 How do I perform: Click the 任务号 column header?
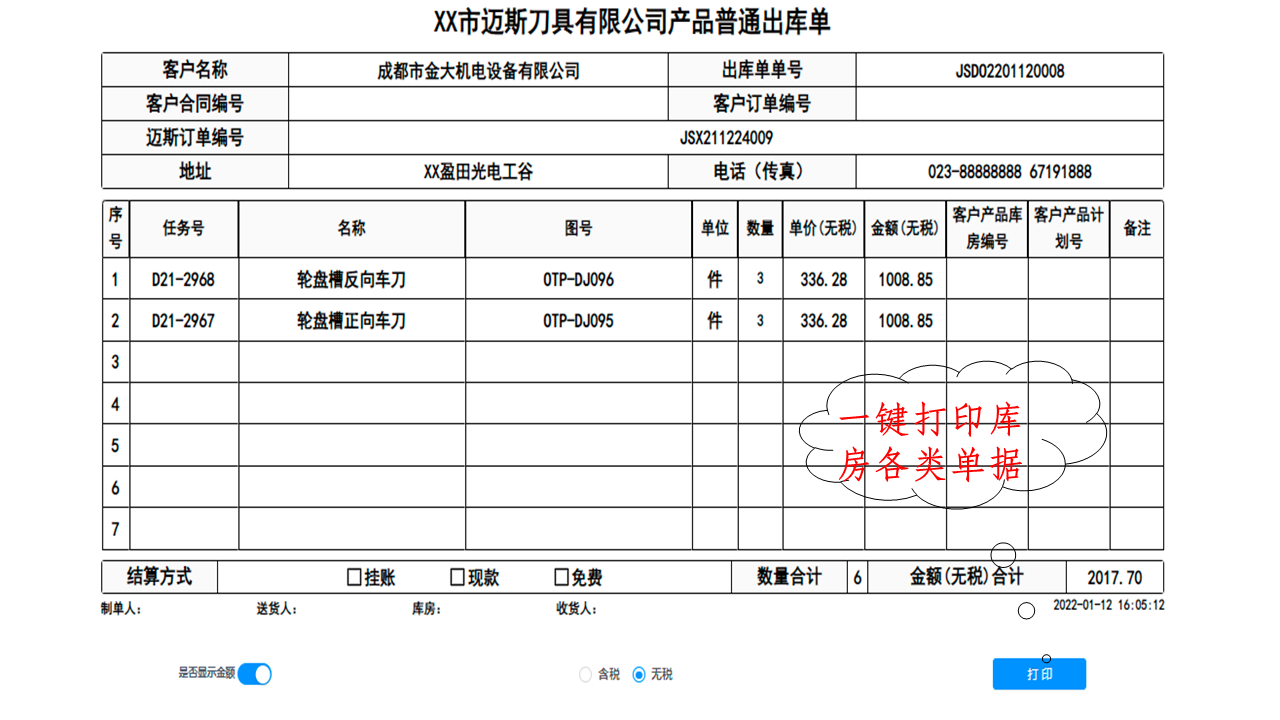pos(183,228)
